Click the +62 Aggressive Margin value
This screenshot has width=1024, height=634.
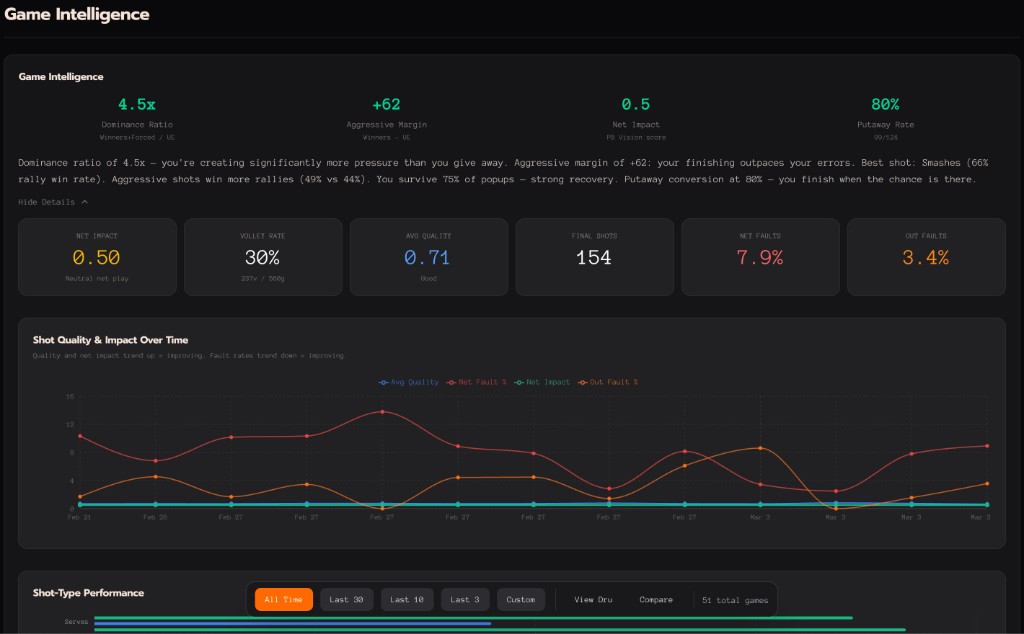[386, 104]
